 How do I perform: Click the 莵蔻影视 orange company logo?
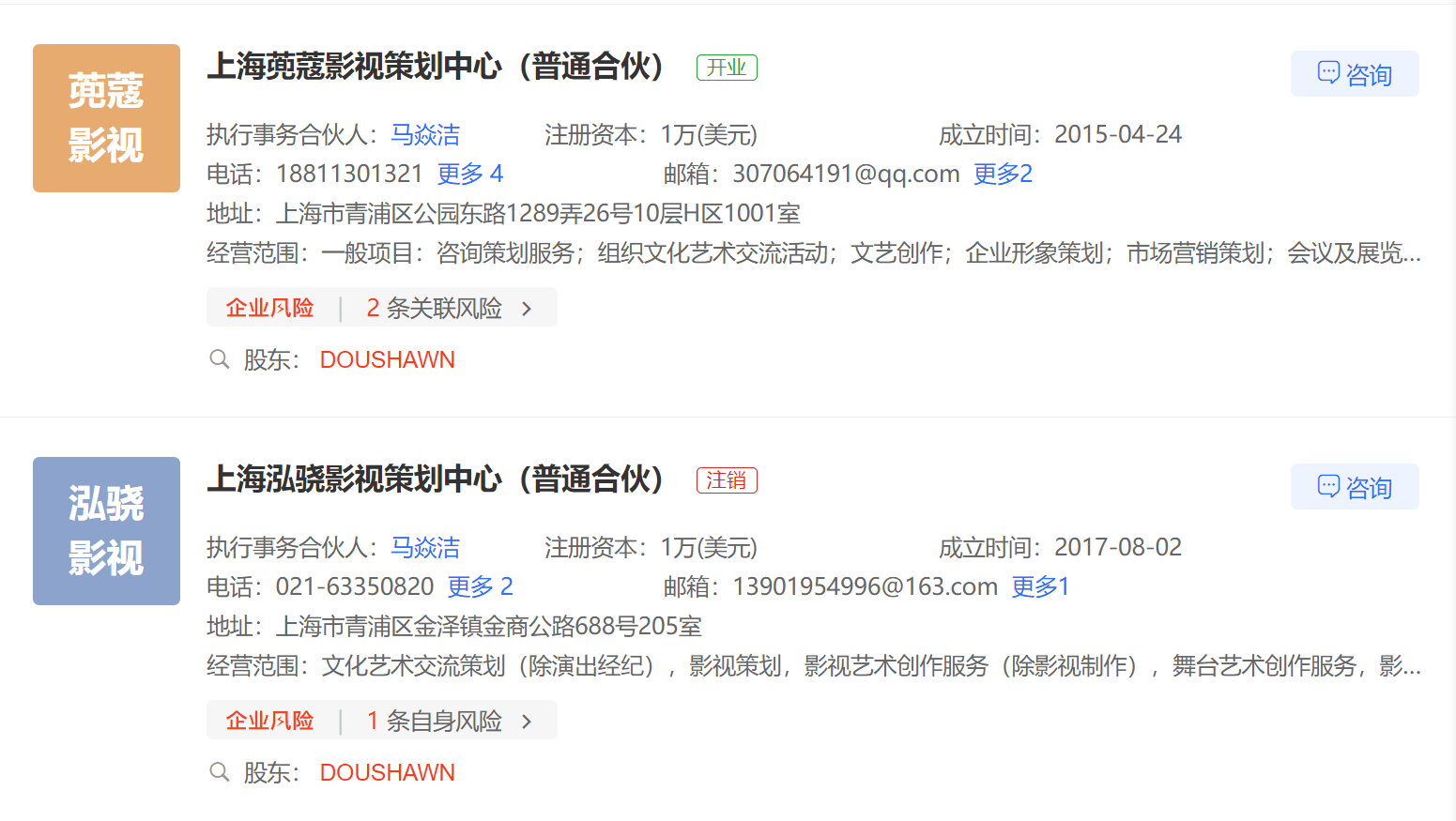(x=106, y=118)
